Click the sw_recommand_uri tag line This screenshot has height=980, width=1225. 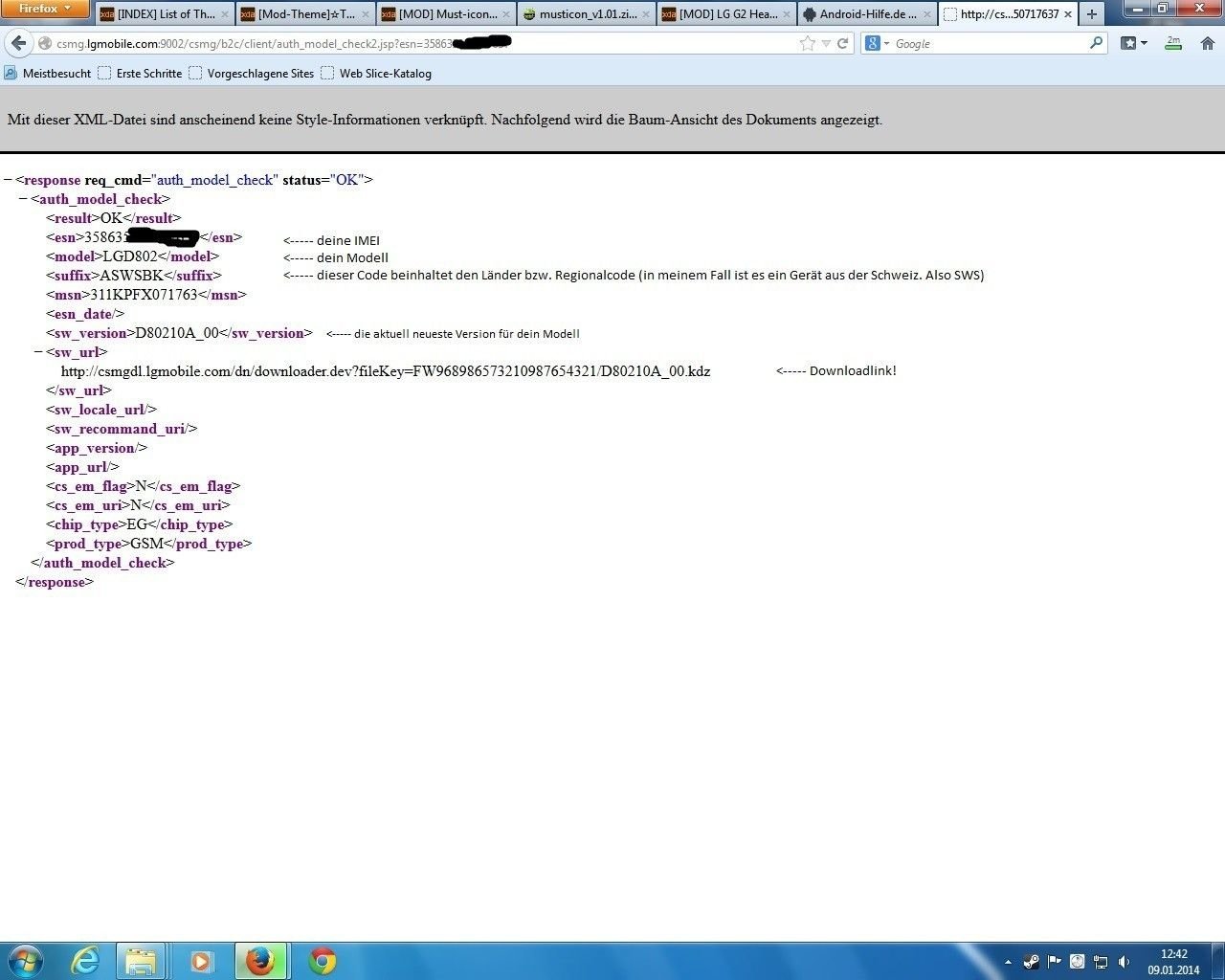point(122,429)
